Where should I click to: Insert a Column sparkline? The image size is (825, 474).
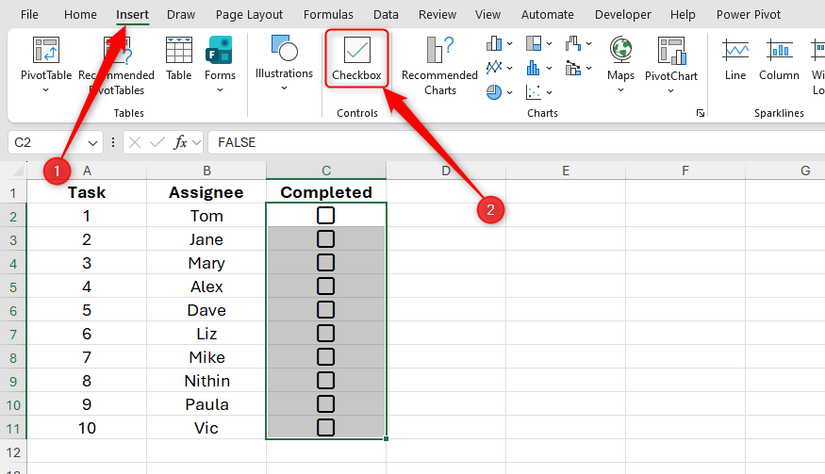779,58
